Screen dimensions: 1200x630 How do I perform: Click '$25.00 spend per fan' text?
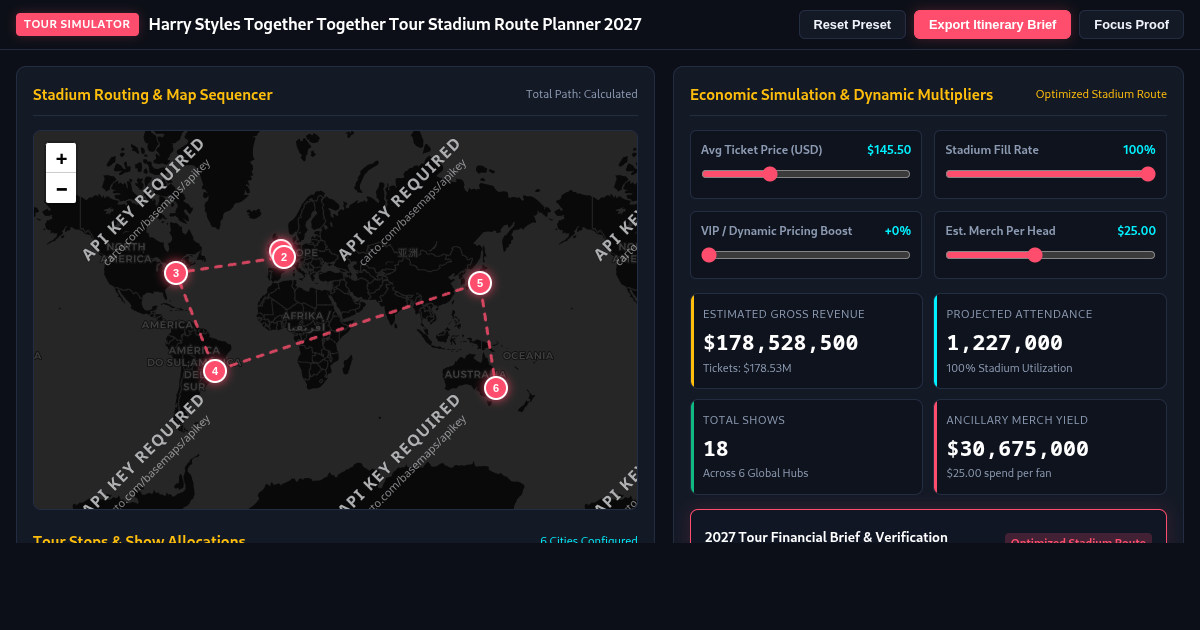(999, 473)
